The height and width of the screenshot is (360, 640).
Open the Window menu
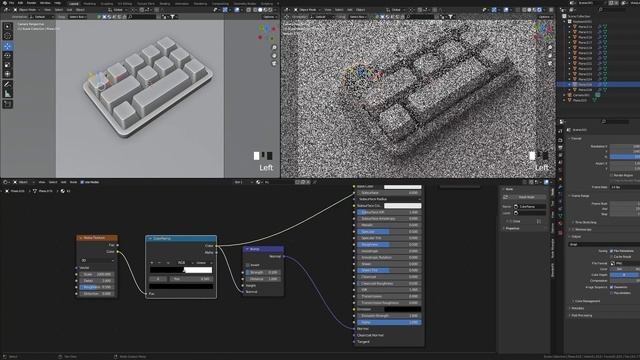click(x=45, y=3)
